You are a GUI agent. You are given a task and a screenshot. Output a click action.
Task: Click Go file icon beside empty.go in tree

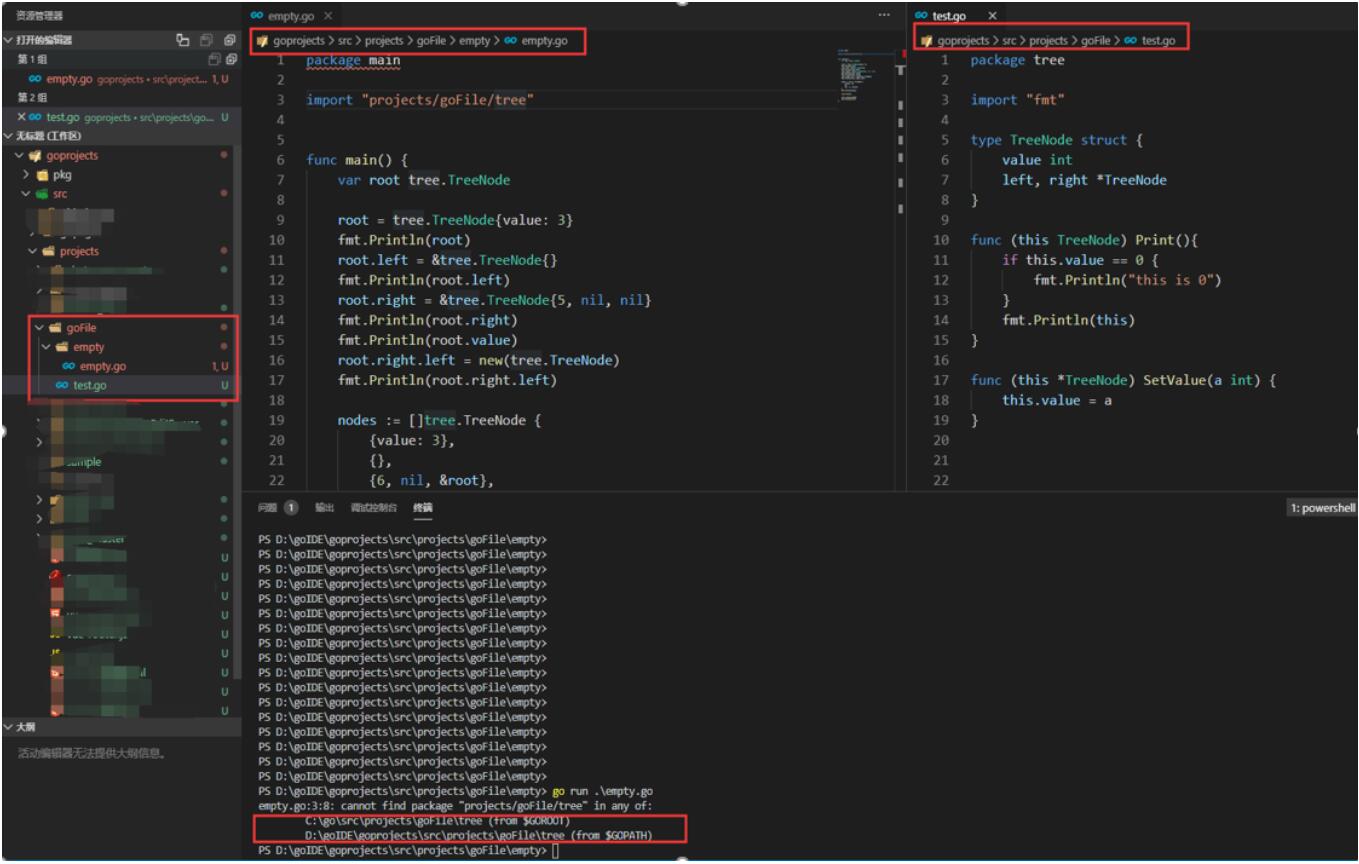[x=69, y=366]
